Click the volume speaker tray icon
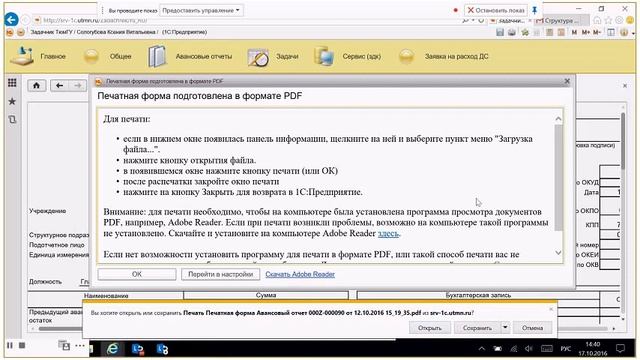 pos(529,349)
